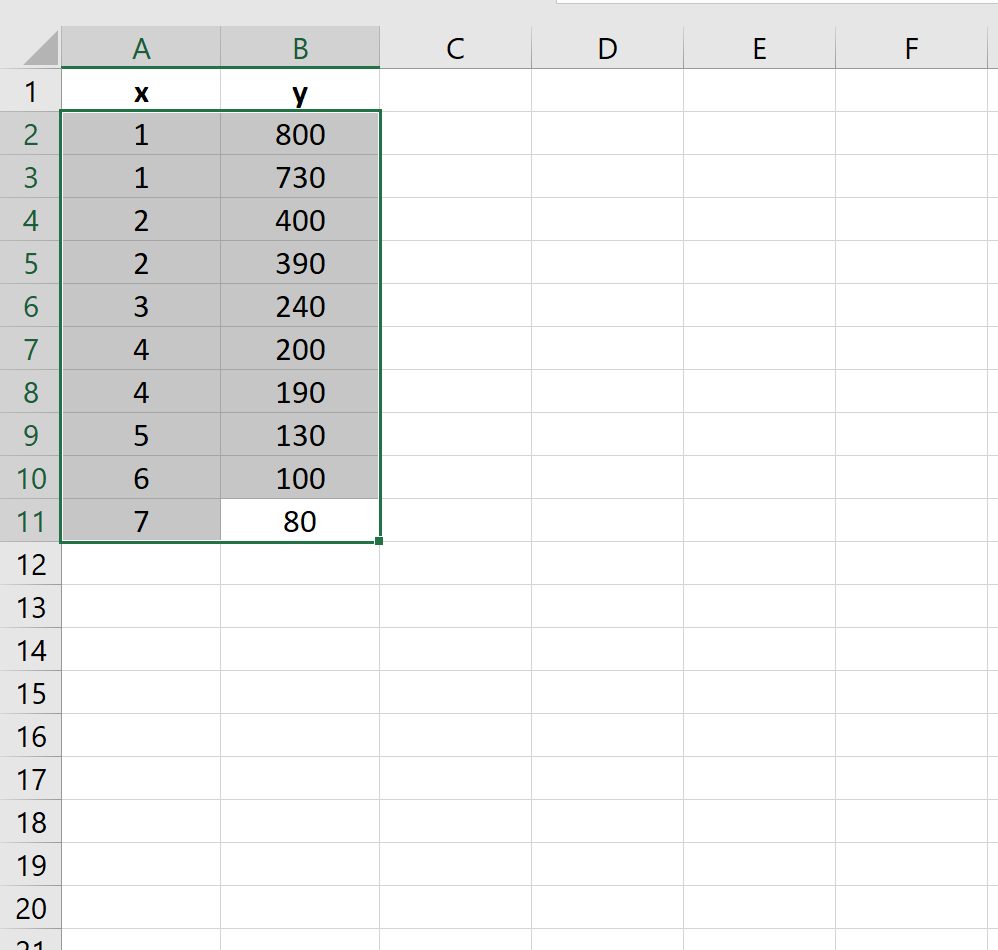Select the cell with value 130
This screenshot has width=998, height=950.
299,435
